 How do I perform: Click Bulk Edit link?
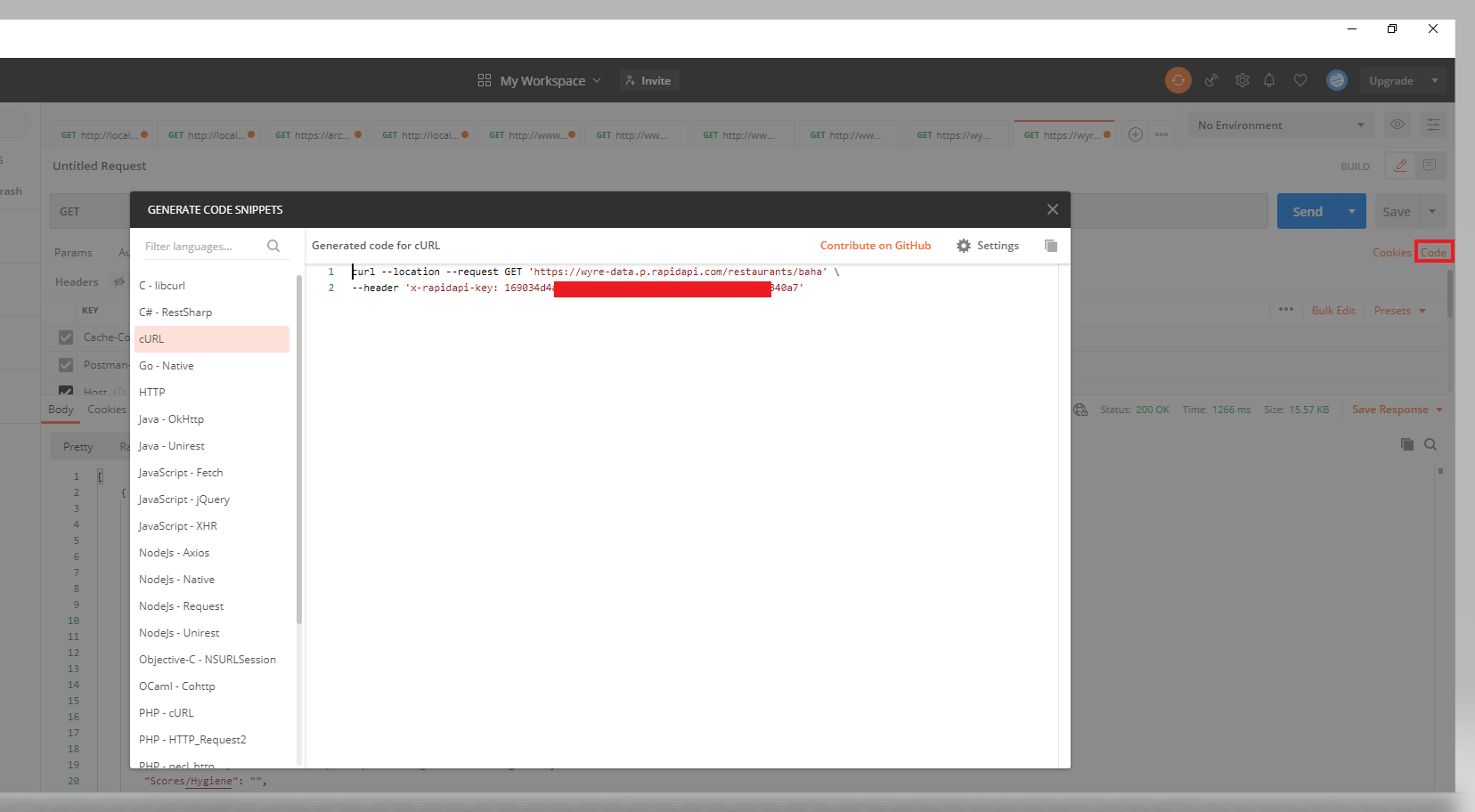click(x=1333, y=311)
